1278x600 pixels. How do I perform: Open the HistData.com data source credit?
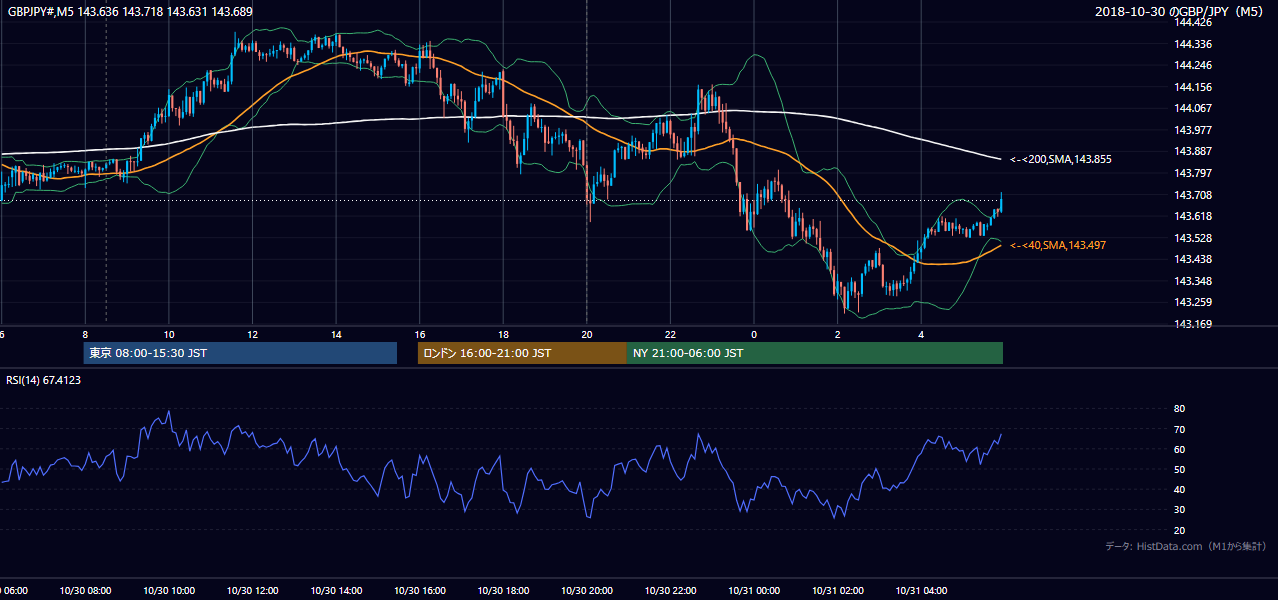pyautogui.click(x=1185, y=546)
